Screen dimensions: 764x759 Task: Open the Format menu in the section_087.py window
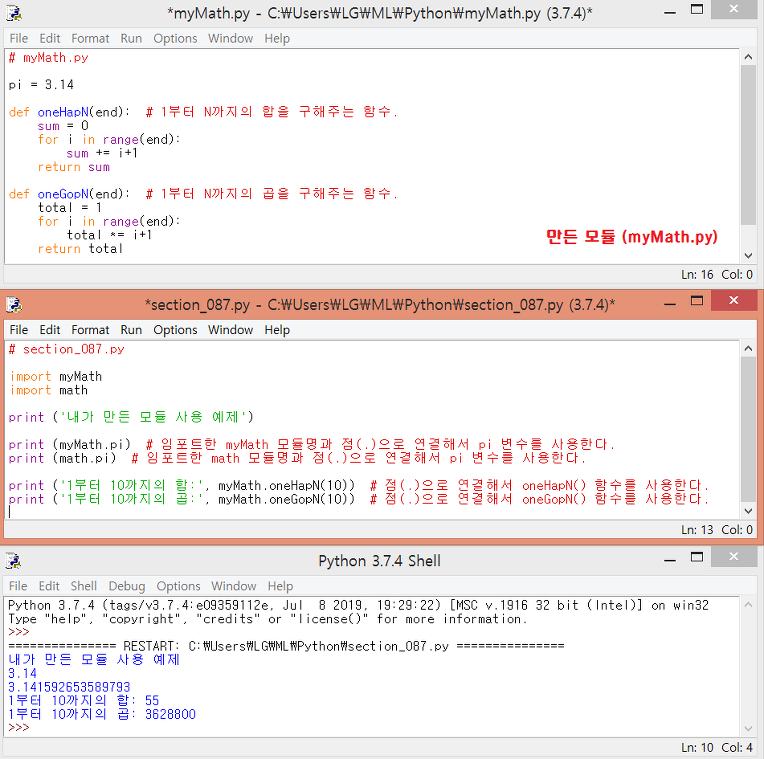(90, 330)
